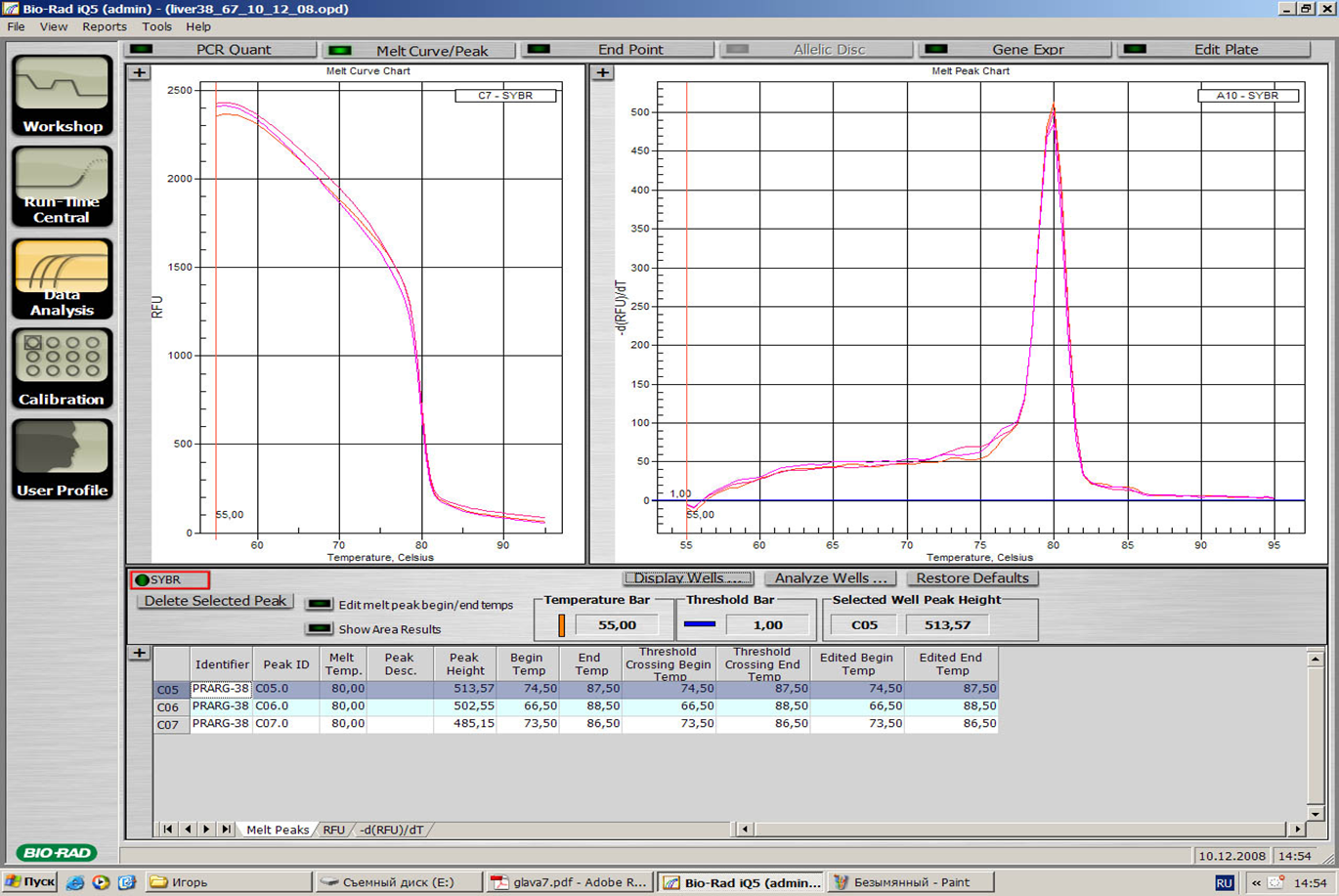1339x896 pixels.
Task: Click Restore Defaults button
Action: (972, 578)
